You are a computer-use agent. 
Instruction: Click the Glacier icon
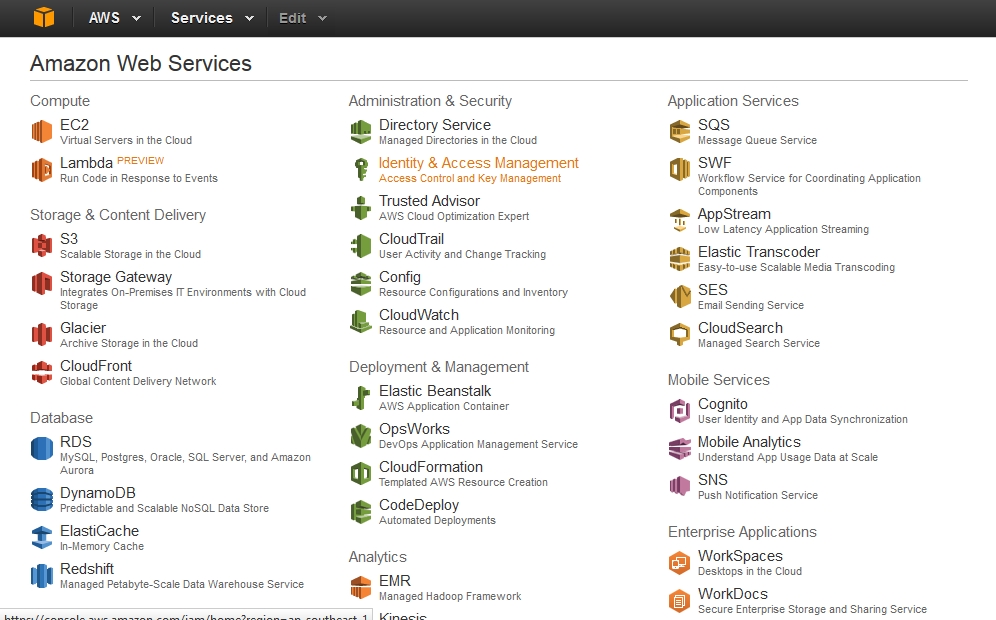click(42, 334)
